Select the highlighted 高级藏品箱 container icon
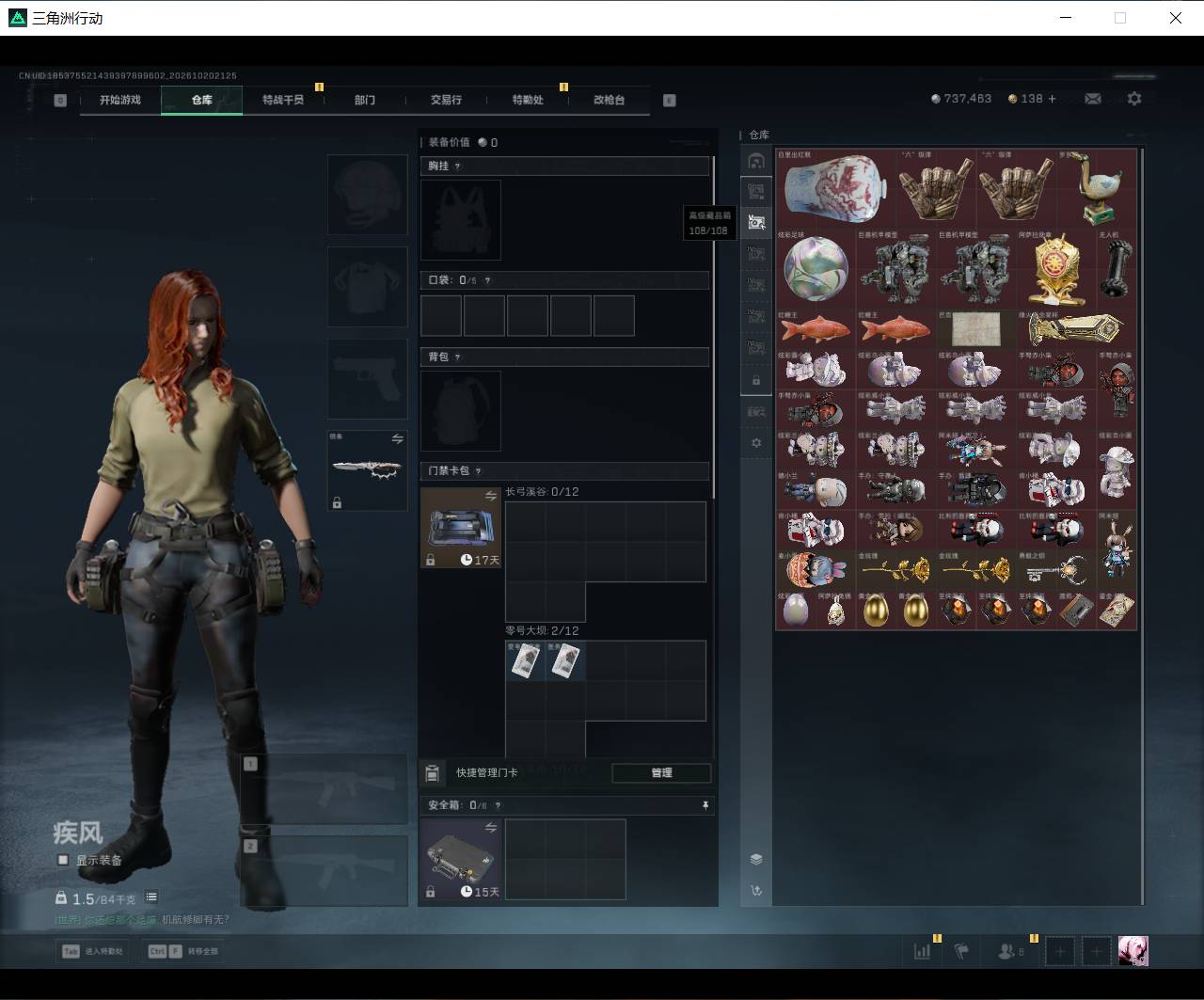Image resolution: width=1204 pixels, height=1000 pixels. [756, 222]
